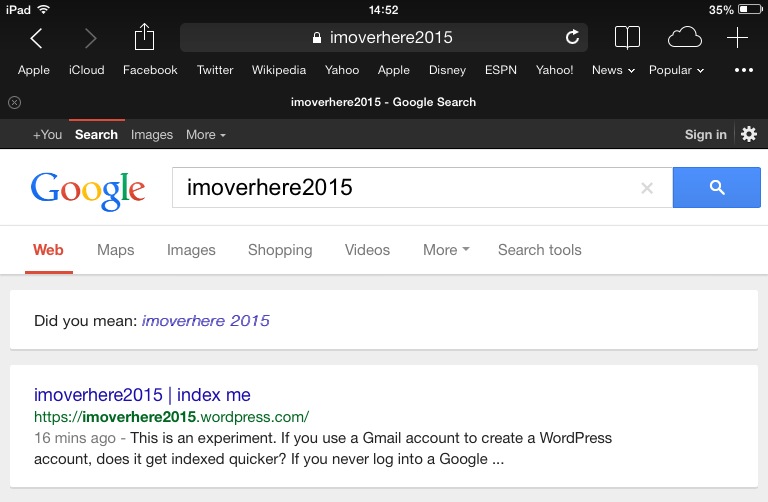Image resolution: width=768 pixels, height=502 pixels.
Task: Show more bookmarks via ellipsis
Action: point(743,70)
